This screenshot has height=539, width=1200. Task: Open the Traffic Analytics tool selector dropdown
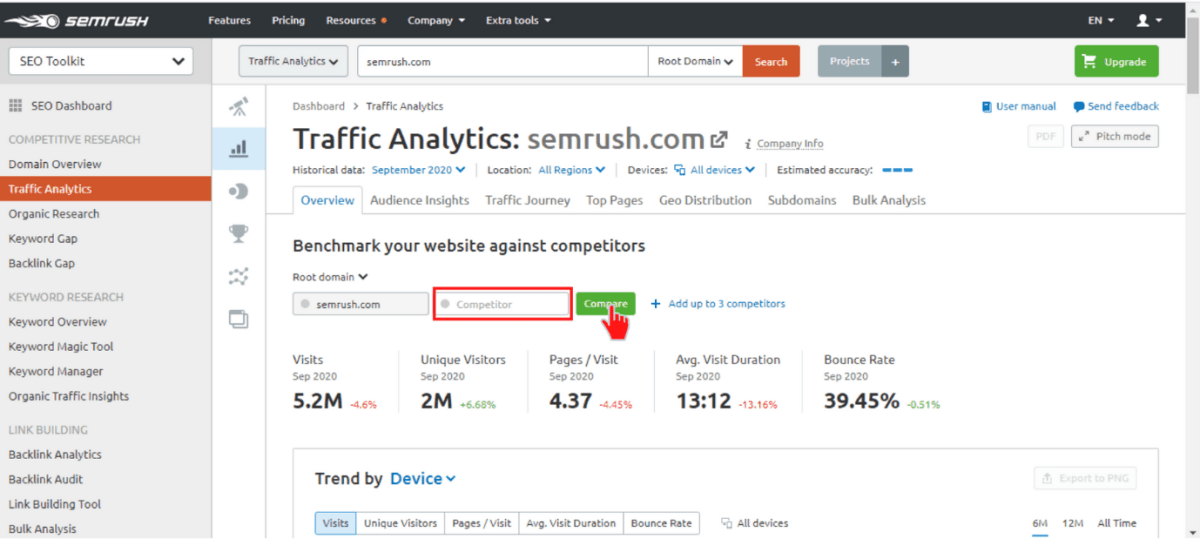(294, 61)
